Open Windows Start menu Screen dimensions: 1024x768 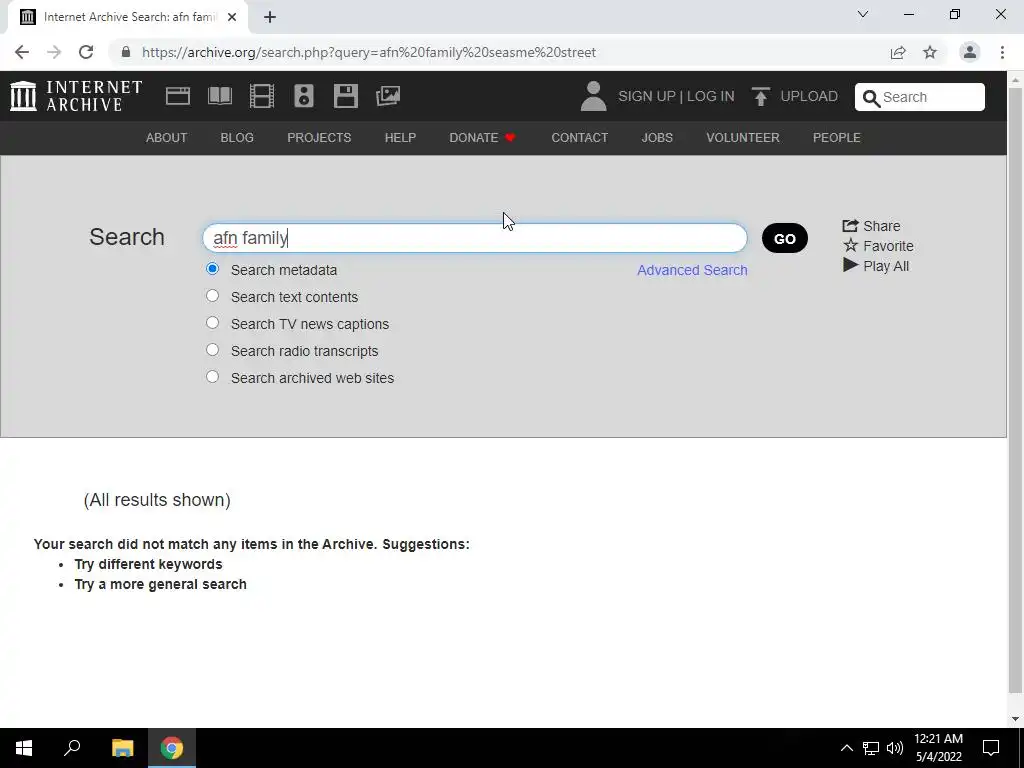point(24,748)
